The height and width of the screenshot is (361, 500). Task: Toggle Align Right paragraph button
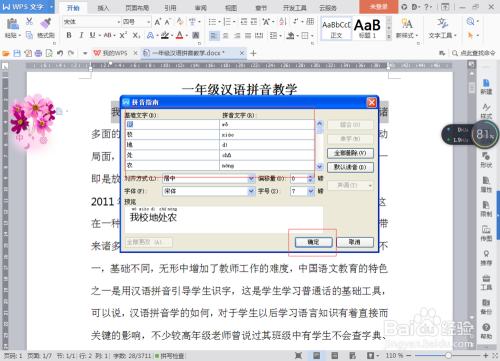point(237,35)
